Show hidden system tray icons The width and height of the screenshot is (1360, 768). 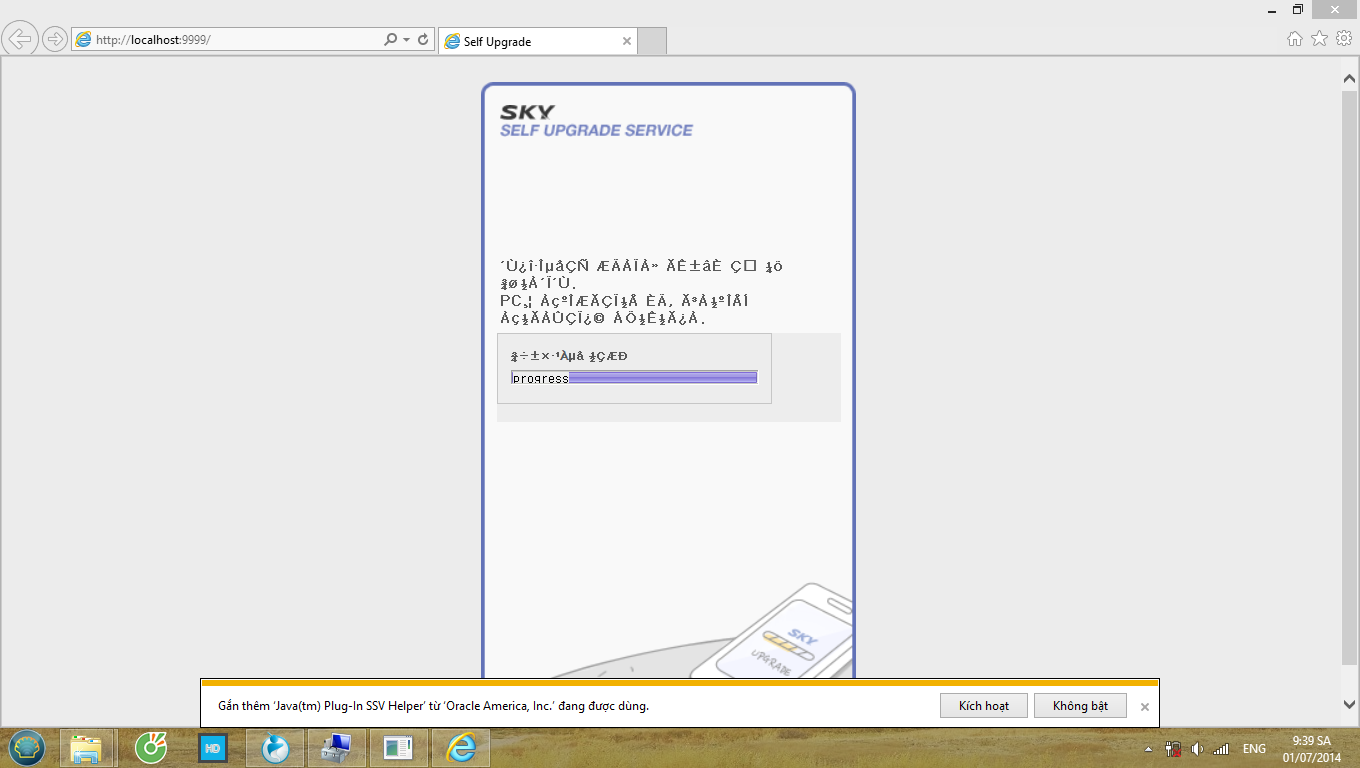[x=1148, y=749]
